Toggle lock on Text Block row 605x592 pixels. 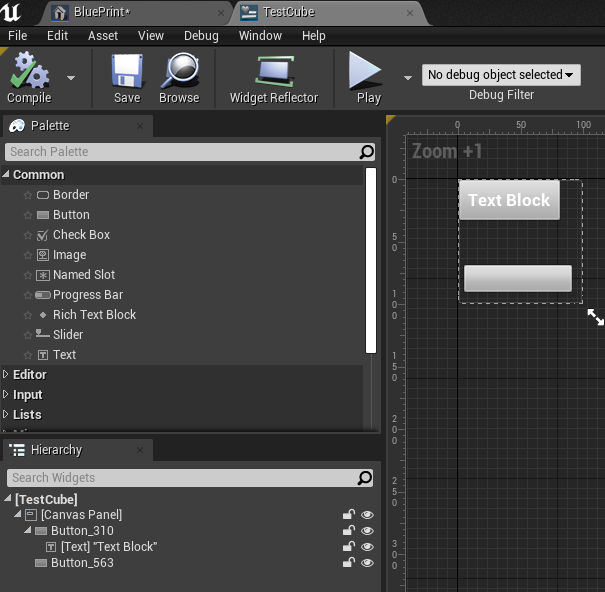click(349, 546)
